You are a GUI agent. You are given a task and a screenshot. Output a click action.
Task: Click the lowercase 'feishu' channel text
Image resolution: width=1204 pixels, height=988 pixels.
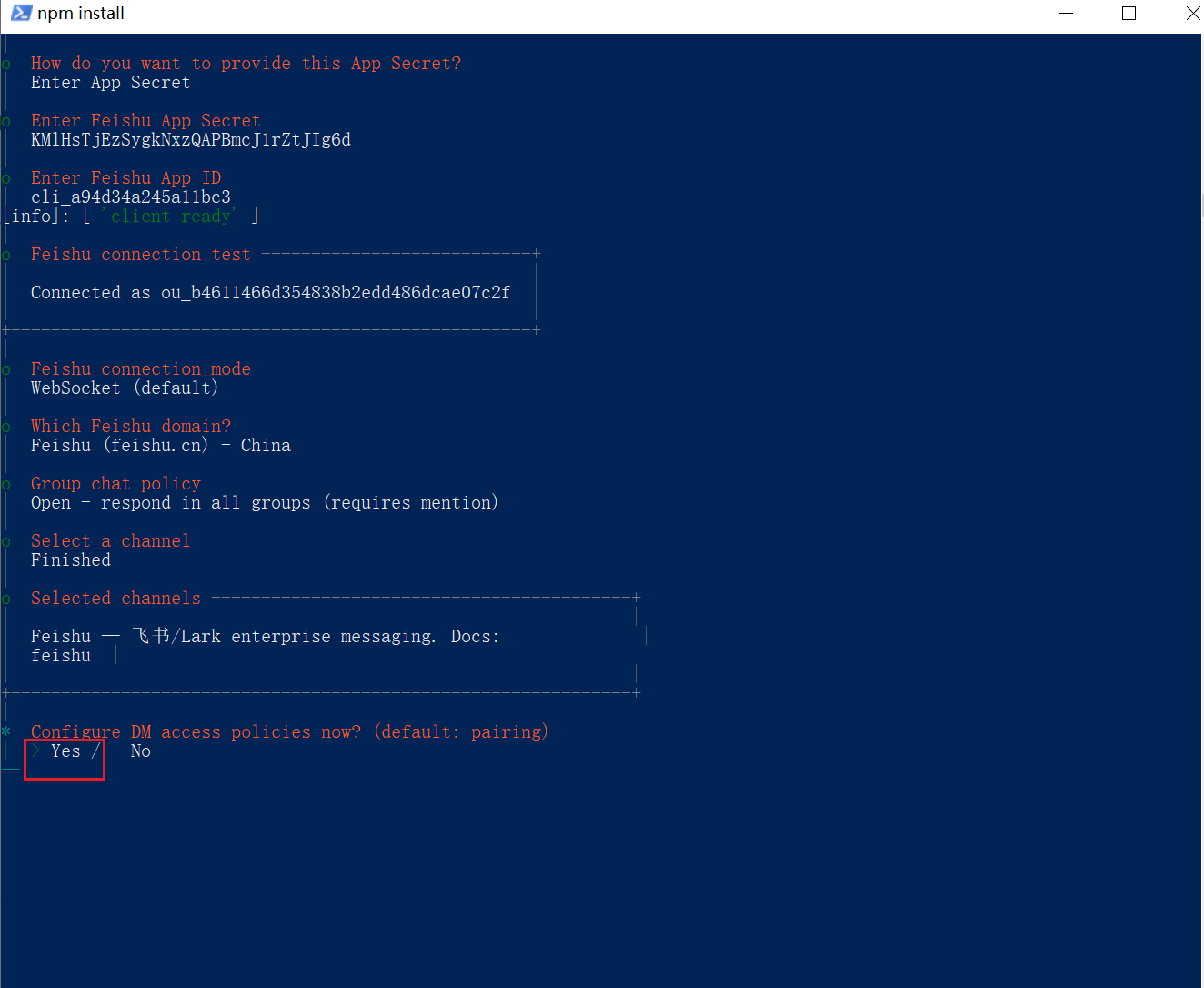[61, 656]
